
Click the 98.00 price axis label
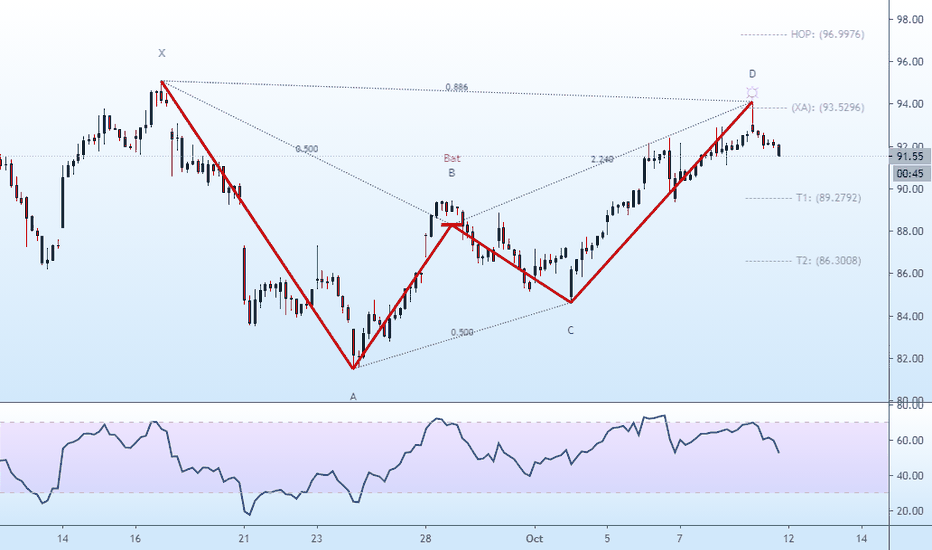pyautogui.click(x=910, y=20)
